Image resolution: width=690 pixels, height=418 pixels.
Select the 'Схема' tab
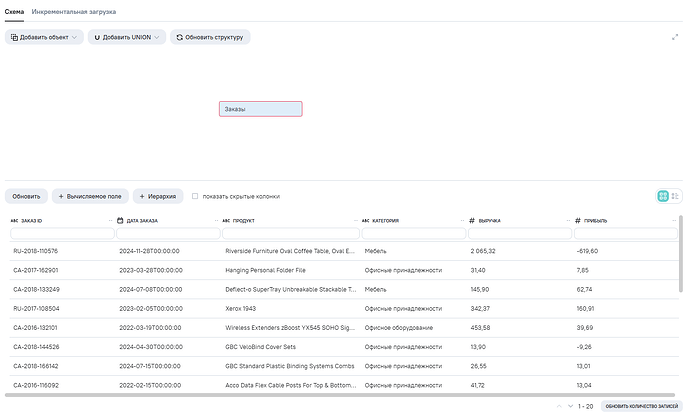click(x=14, y=11)
